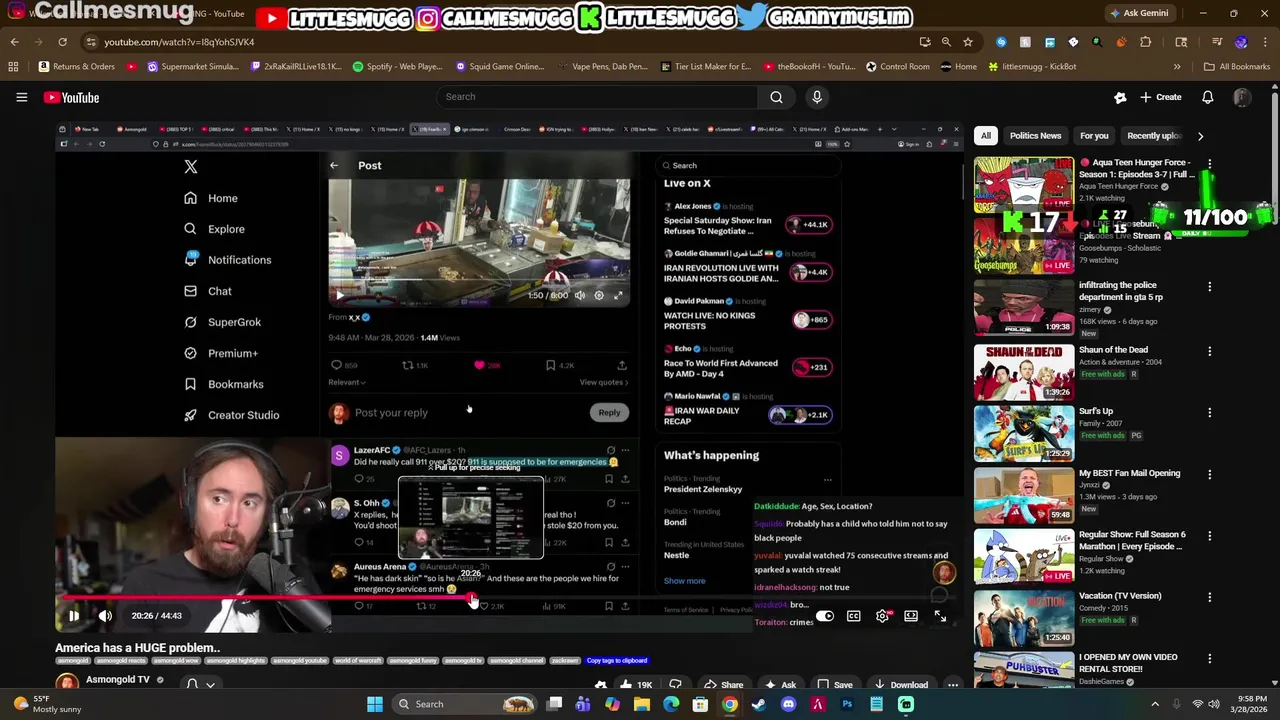Open the All Bookmarks folder
The image size is (1280, 720).
[1236, 67]
